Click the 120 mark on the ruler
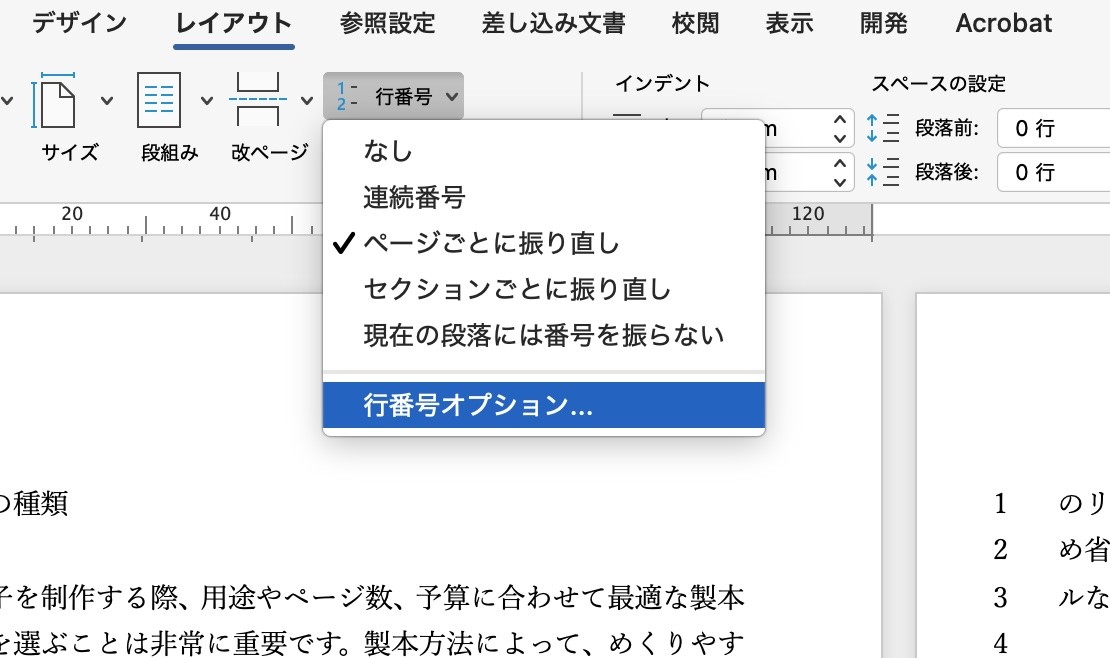Viewport: 1110px width, 658px height. pyautogui.click(x=808, y=214)
